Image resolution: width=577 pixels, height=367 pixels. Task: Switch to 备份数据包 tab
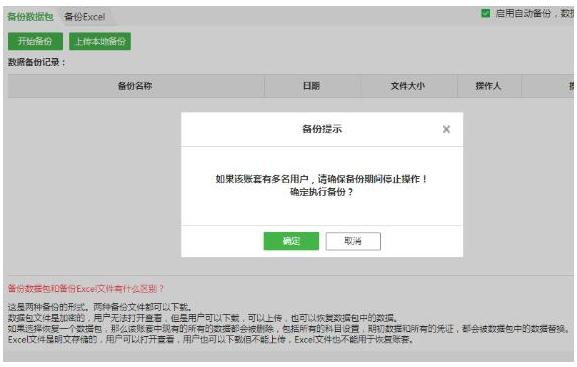pos(30,17)
